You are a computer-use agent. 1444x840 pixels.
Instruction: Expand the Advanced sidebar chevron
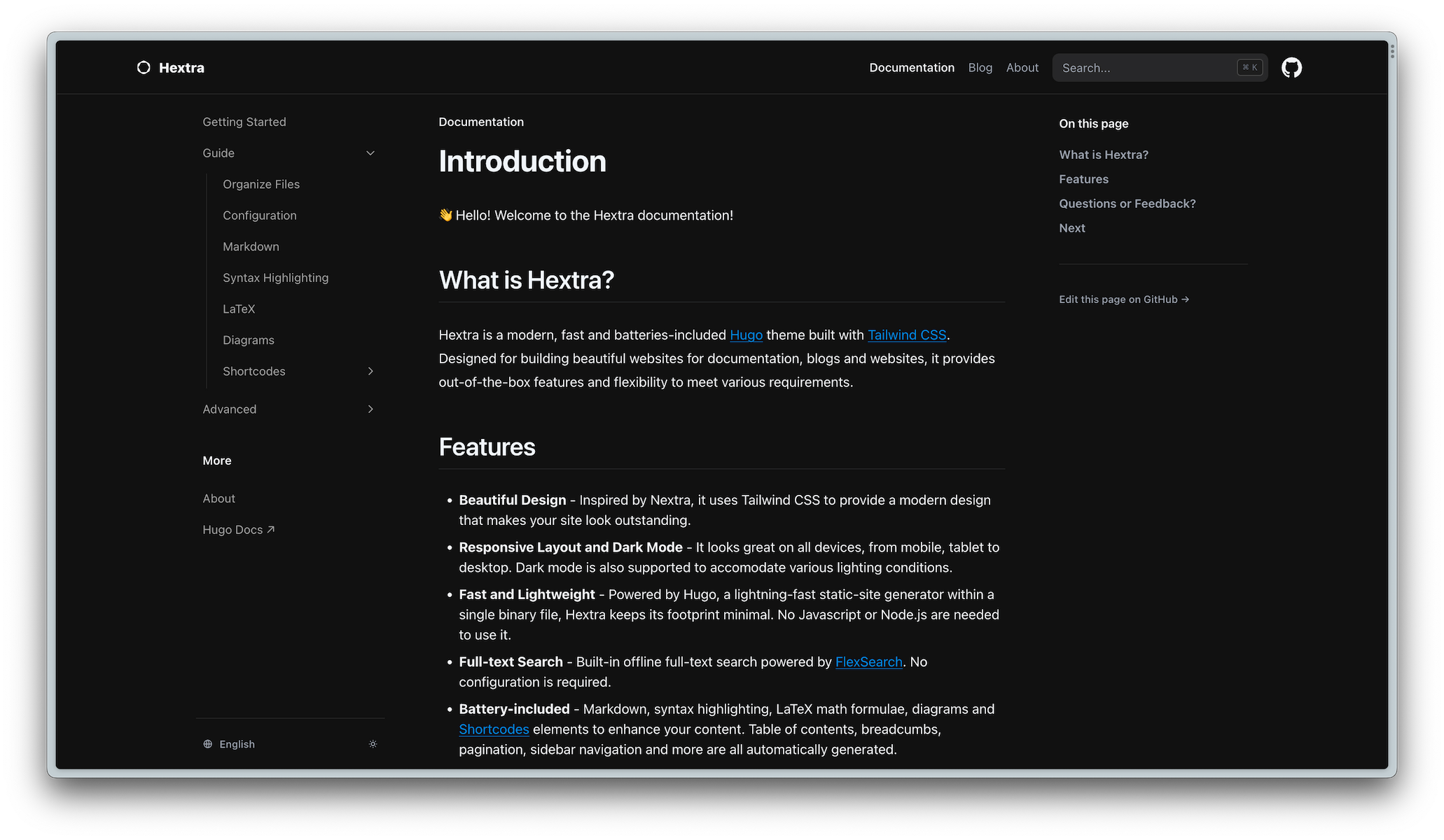point(370,409)
